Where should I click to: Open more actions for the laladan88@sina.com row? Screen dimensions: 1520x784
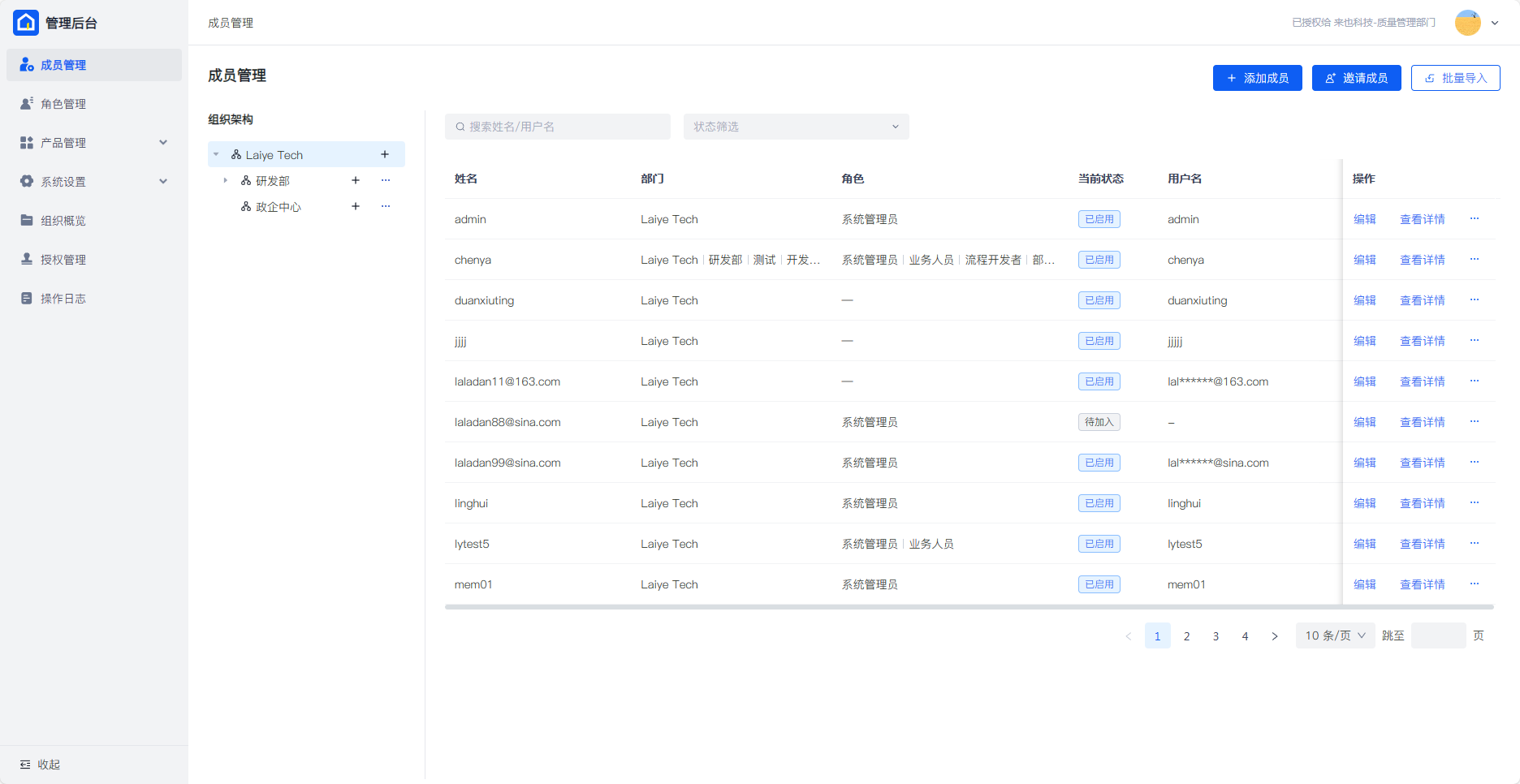pyautogui.click(x=1475, y=421)
